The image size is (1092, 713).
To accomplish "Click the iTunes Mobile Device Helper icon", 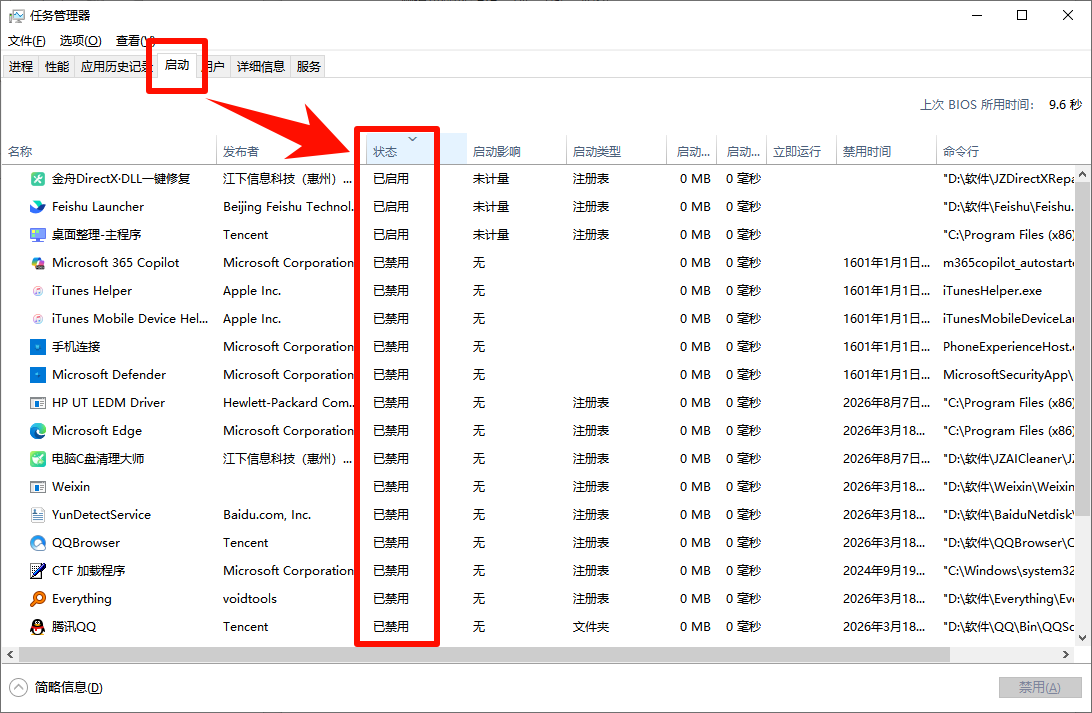I will pyautogui.click(x=38, y=319).
